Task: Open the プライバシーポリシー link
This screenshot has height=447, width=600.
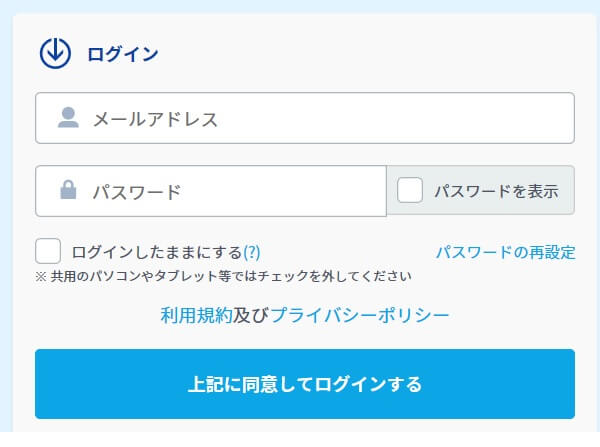Action: coord(360,315)
